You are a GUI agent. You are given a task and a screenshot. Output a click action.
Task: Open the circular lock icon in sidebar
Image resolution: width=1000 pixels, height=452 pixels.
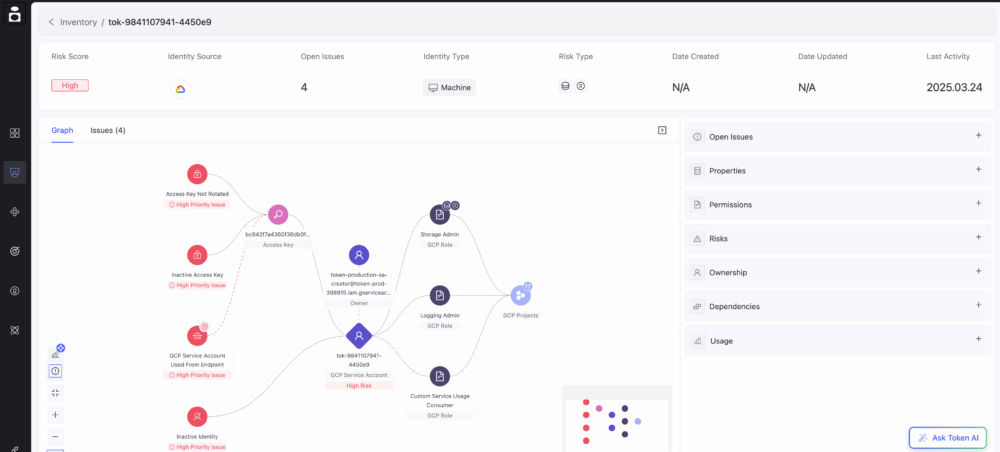click(15, 291)
